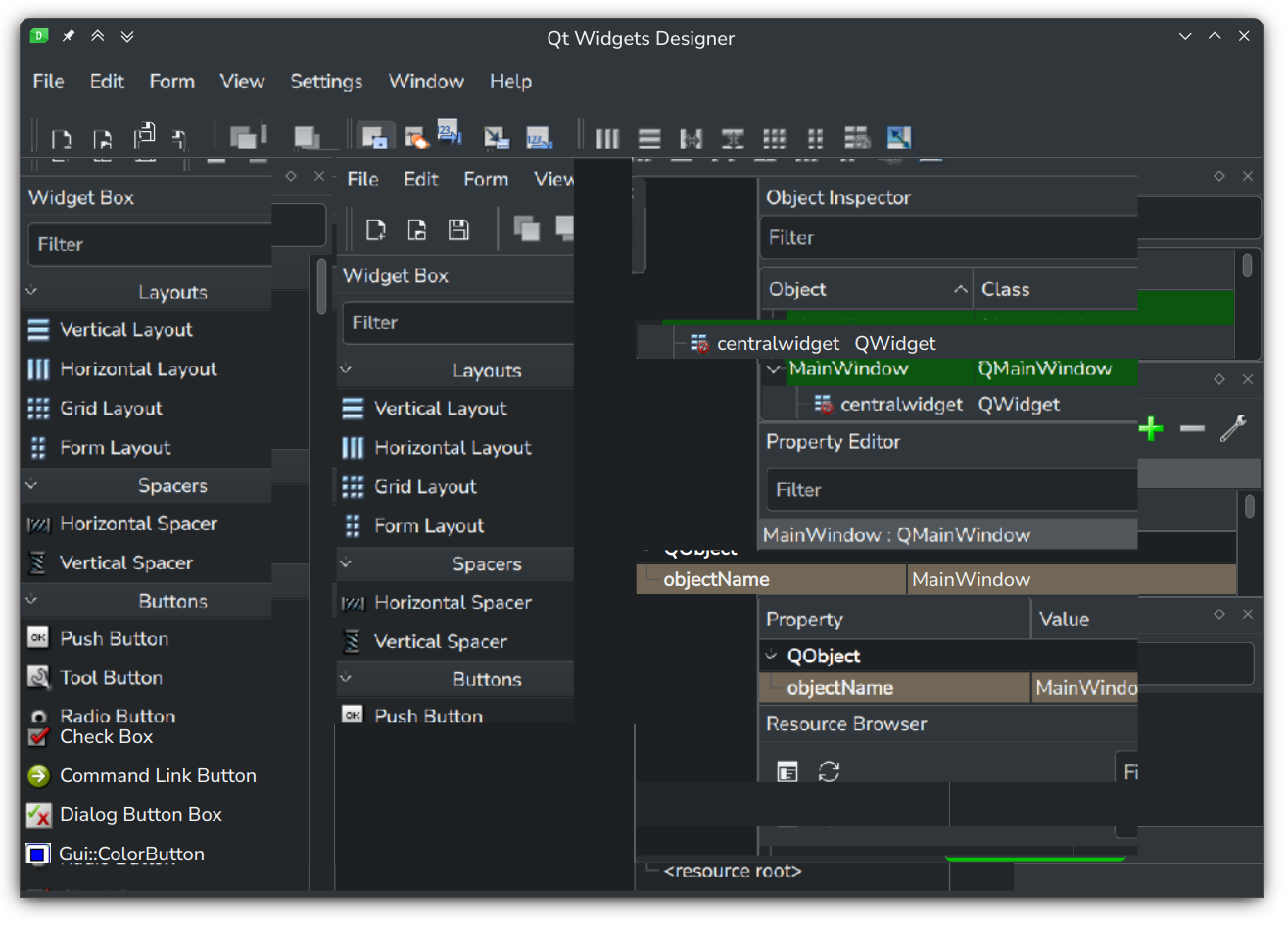
Task: Select the "Tool Button" widget entry
Action: coord(111,677)
